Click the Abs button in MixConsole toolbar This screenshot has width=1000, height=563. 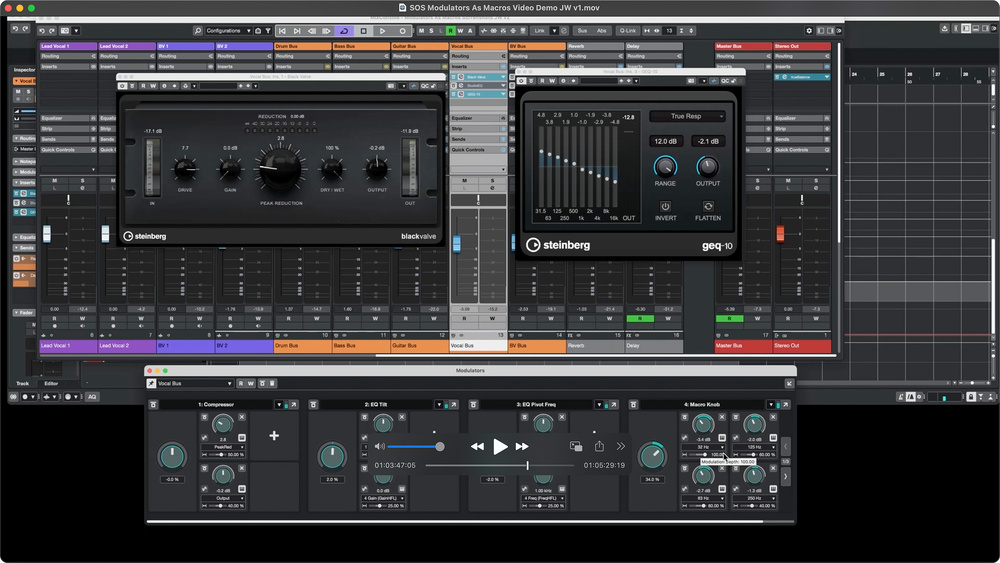click(601, 31)
